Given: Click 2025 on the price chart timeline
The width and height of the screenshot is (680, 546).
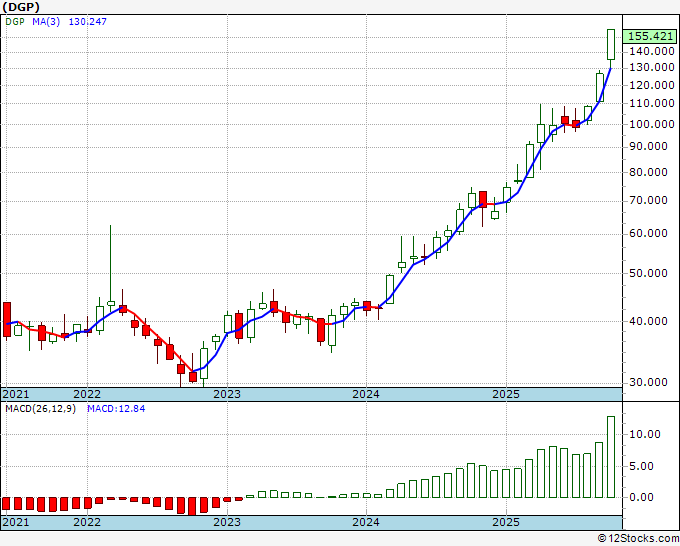Looking at the screenshot, I should pyautogui.click(x=506, y=394).
